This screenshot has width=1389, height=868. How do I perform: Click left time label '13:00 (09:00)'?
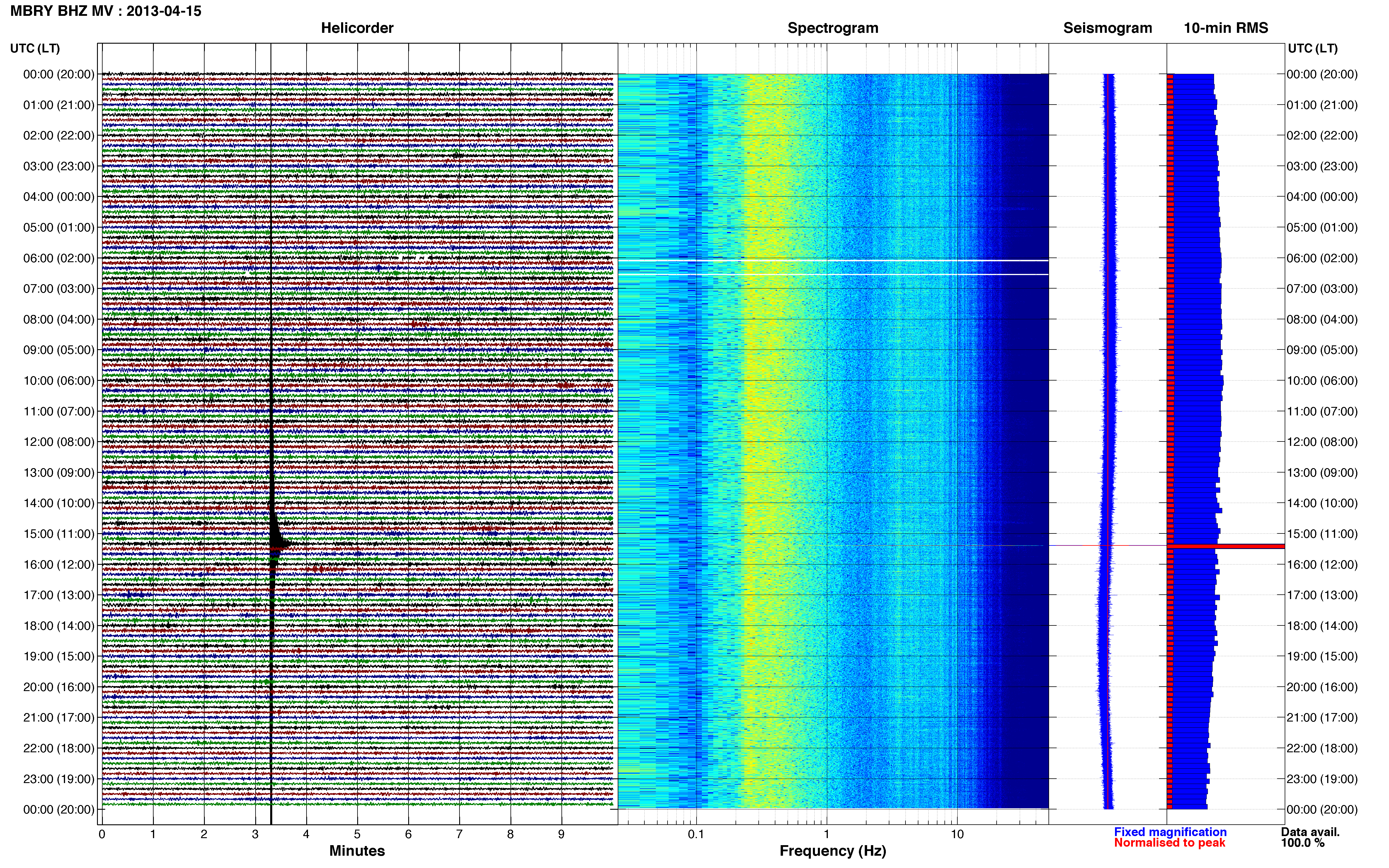coord(59,473)
